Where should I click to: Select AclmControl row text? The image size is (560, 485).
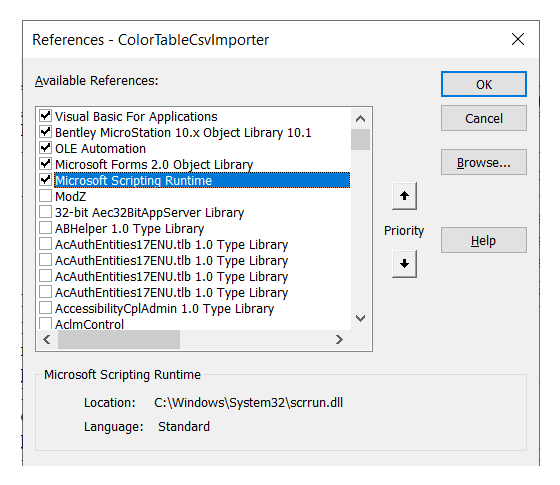89,324
